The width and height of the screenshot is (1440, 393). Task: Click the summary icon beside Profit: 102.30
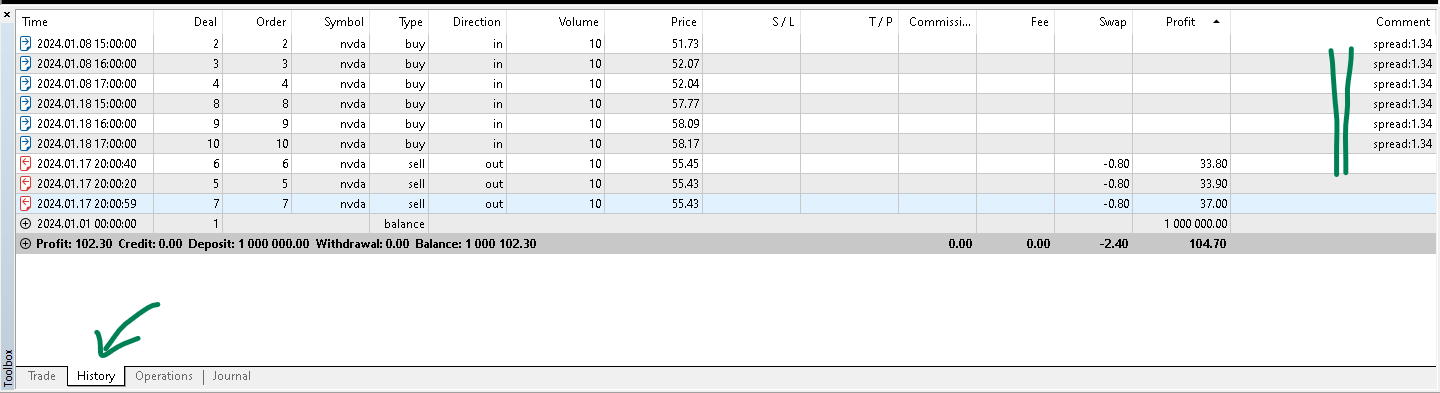26,244
